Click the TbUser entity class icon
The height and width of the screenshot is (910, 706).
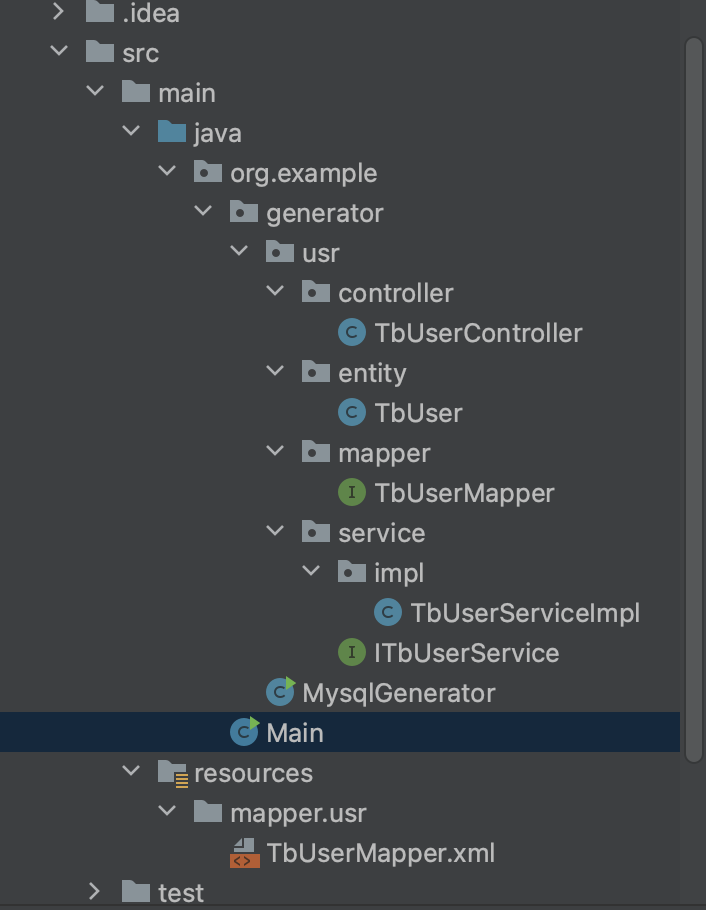(x=352, y=413)
